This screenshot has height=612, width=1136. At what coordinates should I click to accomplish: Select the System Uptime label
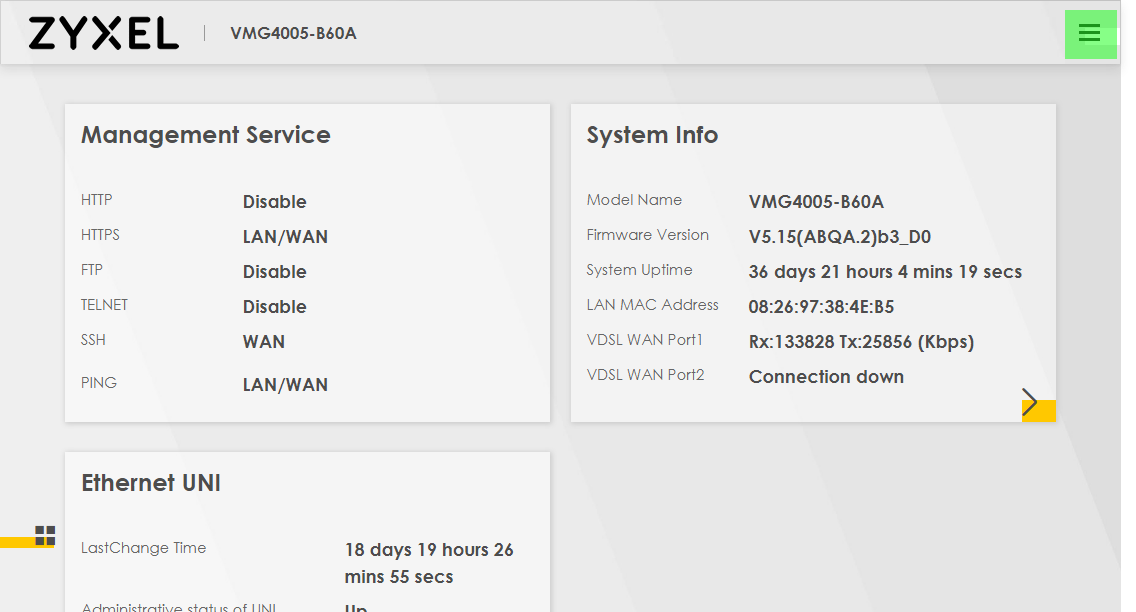coord(640,270)
